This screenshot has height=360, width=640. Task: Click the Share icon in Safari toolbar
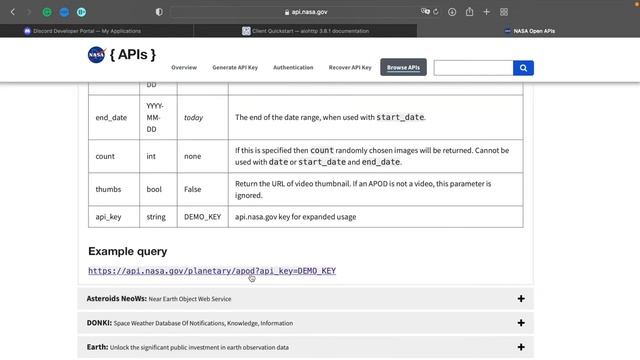(469, 12)
